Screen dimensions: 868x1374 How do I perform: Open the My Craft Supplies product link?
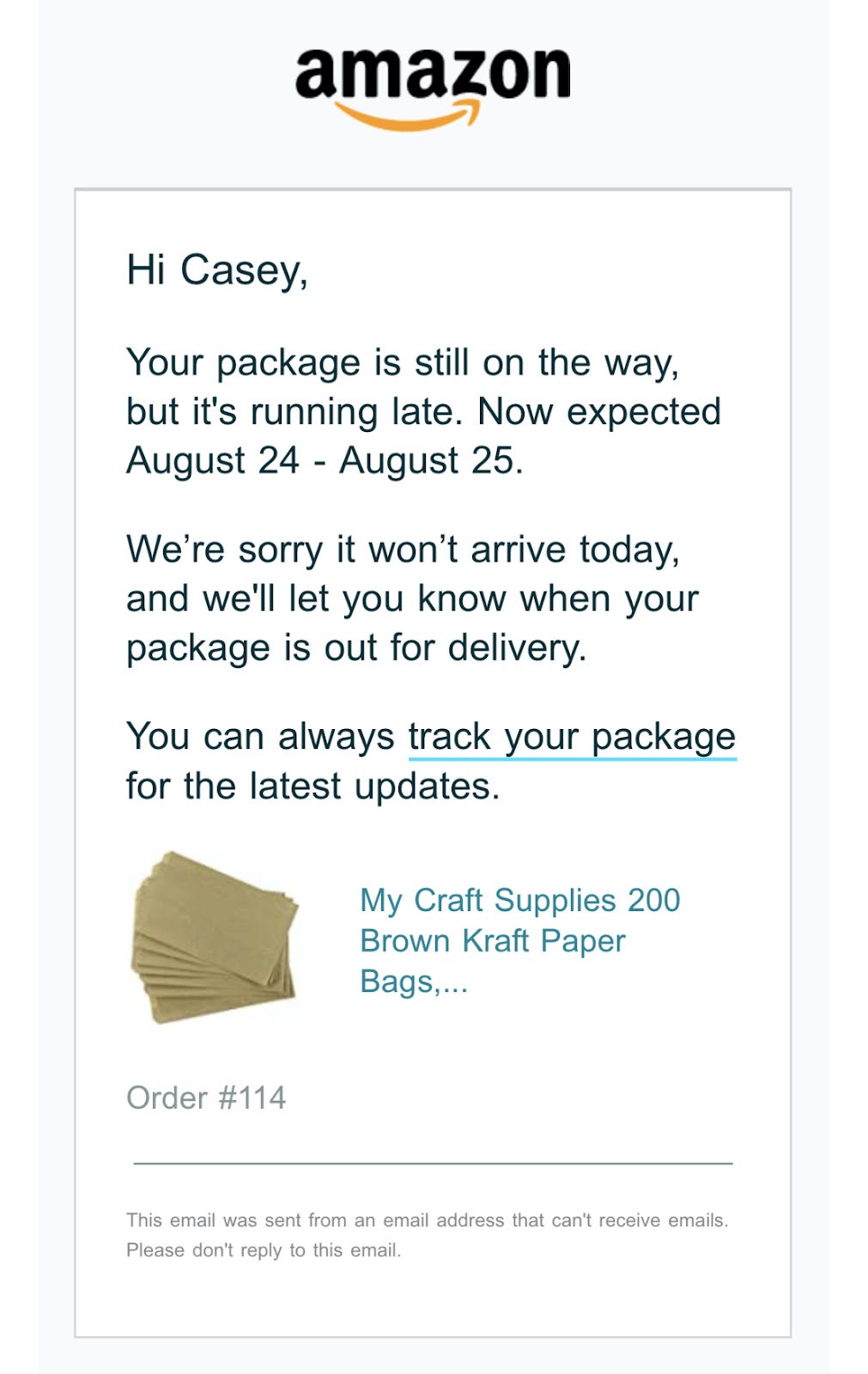(x=520, y=940)
